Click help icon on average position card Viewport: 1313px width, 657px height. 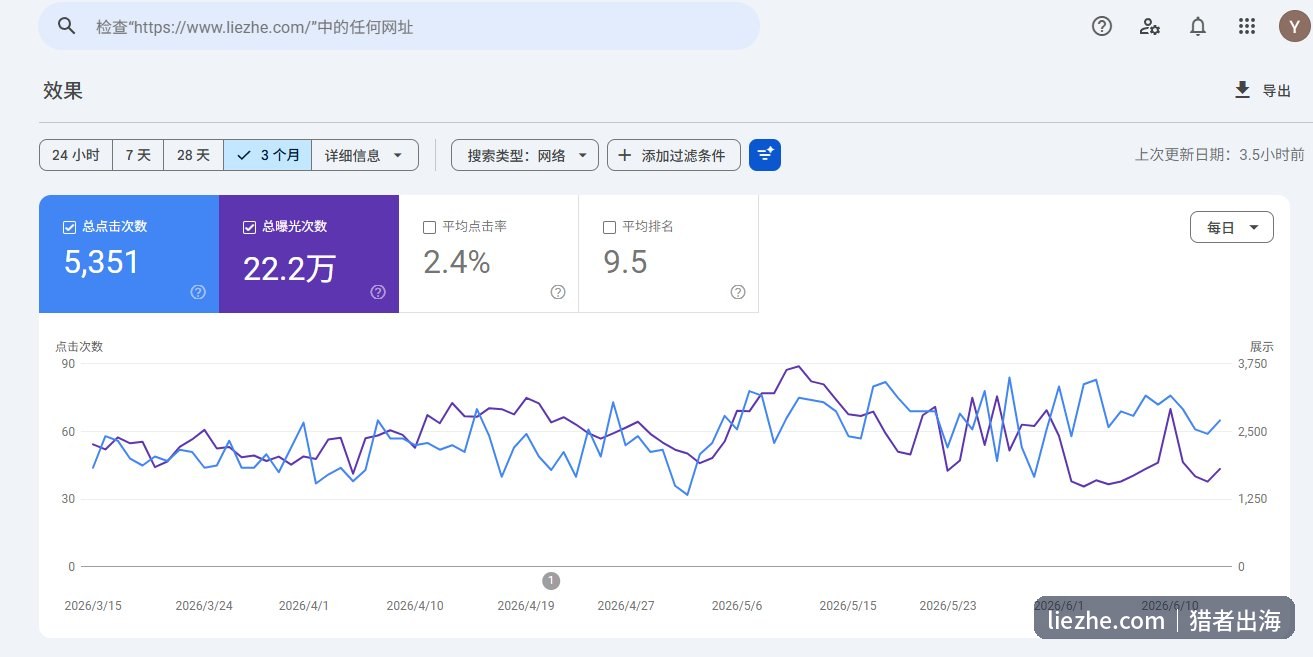738,292
